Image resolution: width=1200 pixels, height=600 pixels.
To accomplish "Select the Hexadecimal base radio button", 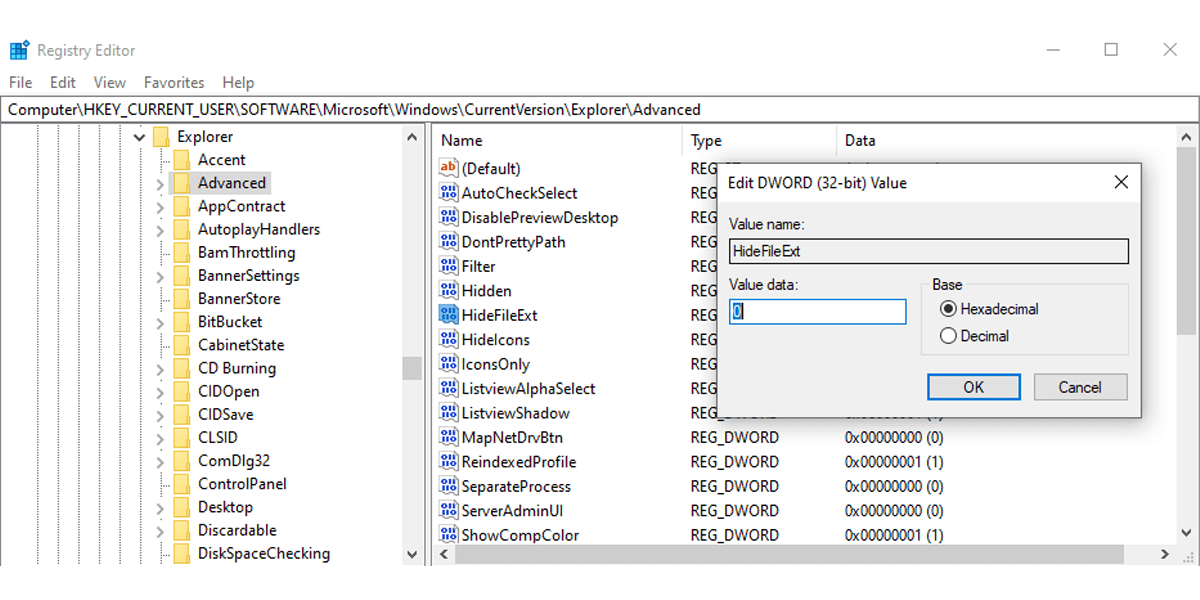I will [x=948, y=308].
